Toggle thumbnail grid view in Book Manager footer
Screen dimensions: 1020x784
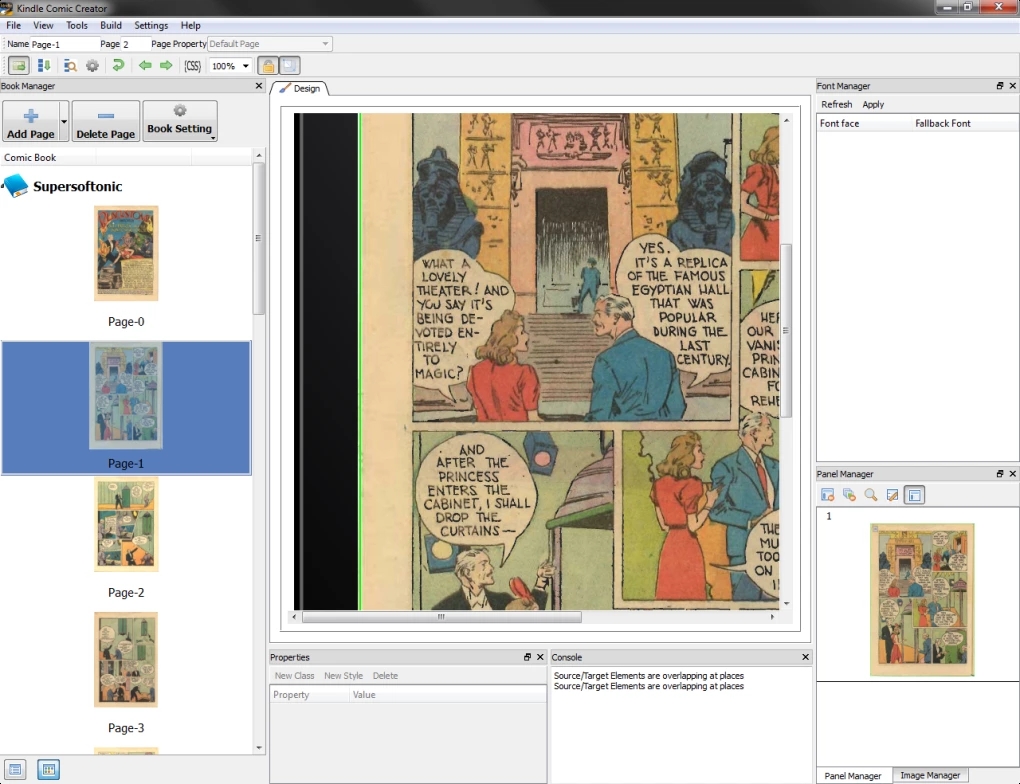tap(49, 769)
